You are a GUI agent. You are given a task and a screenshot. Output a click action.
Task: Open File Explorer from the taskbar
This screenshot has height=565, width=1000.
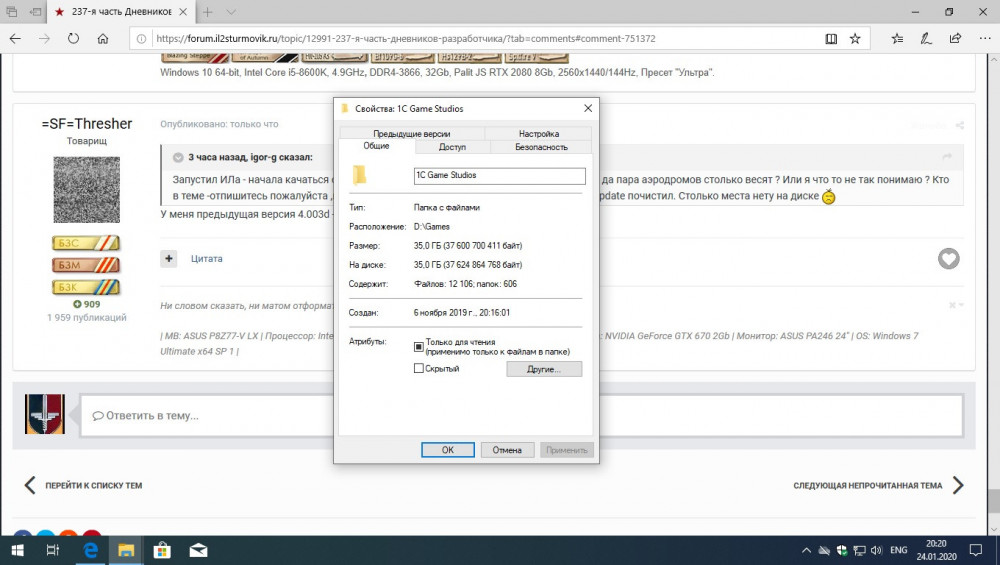point(126,550)
